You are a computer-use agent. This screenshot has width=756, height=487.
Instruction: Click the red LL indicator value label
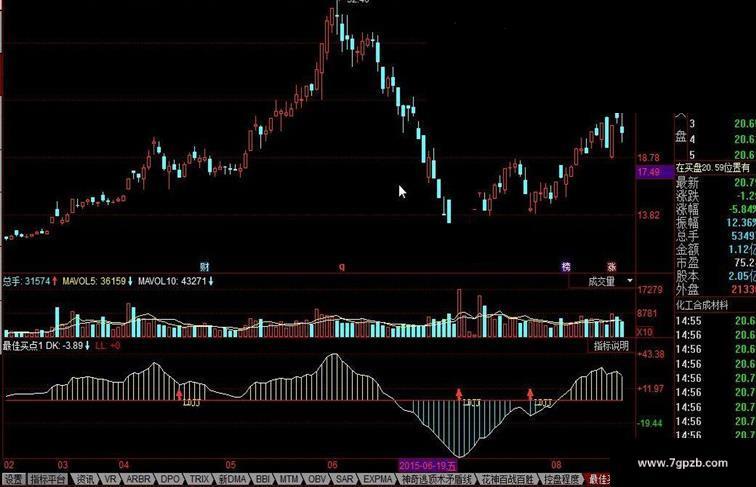pos(108,346)
